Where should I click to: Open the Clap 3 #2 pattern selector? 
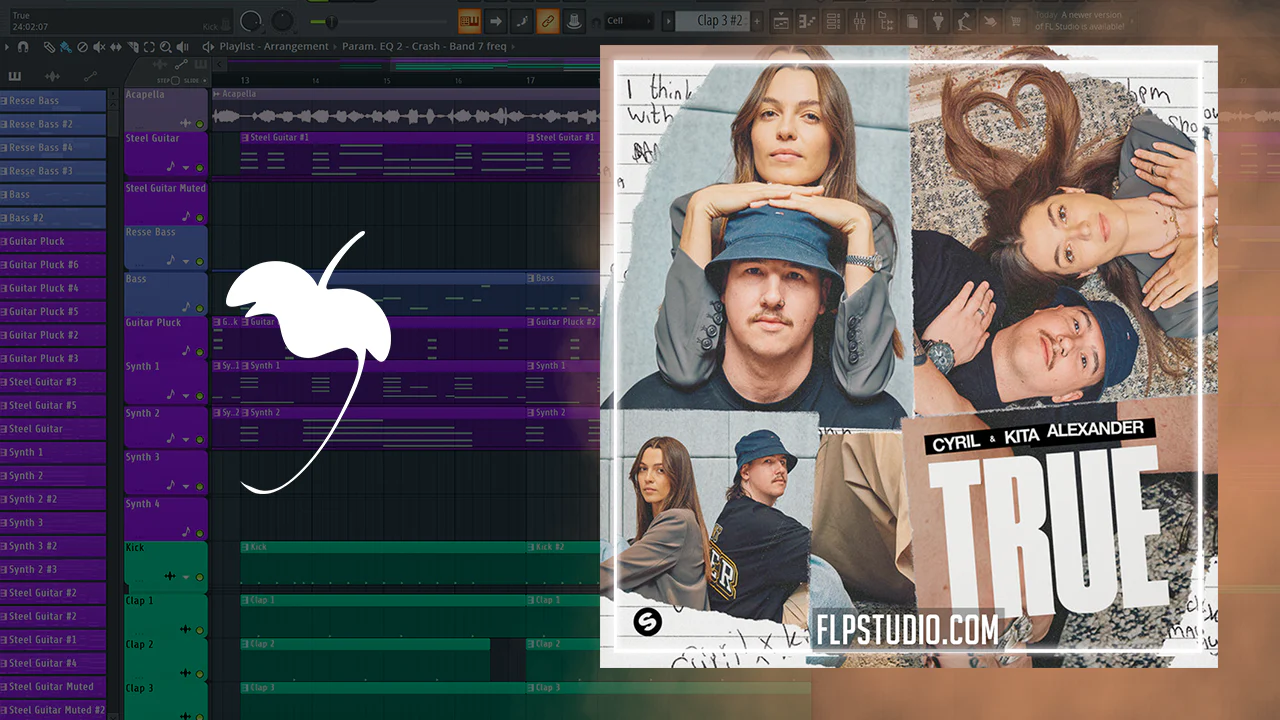tap(712, 20)
